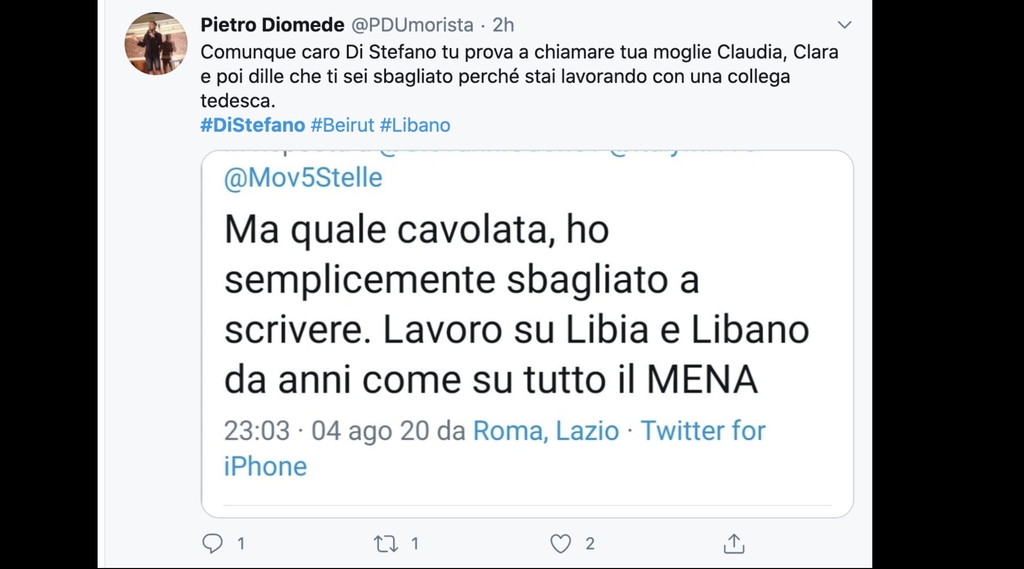Open the #DiStefano hashtag
1024x569 pixels.
(x=253, y=125)
